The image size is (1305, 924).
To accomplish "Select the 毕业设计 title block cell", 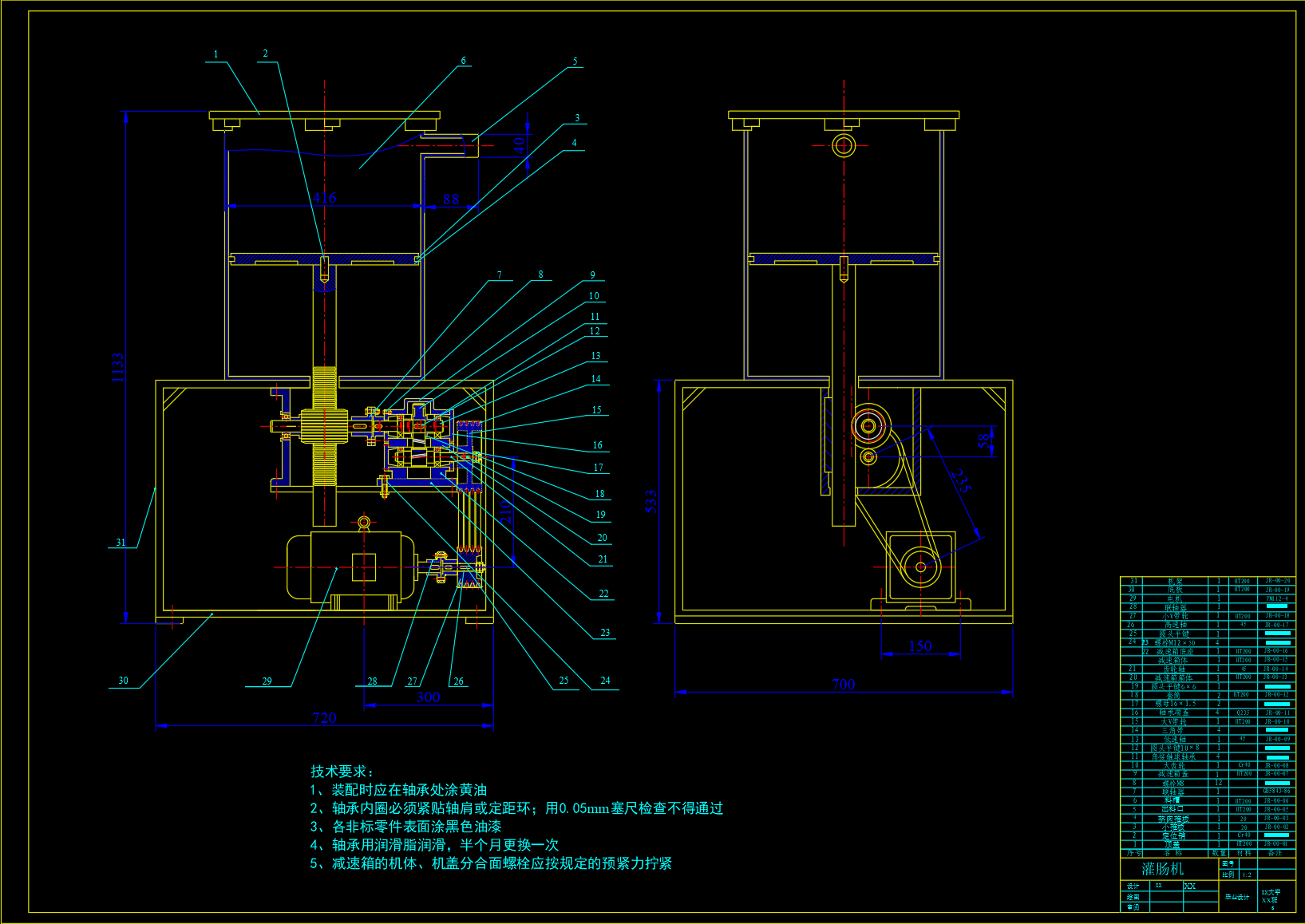I will coord(1237,897).
